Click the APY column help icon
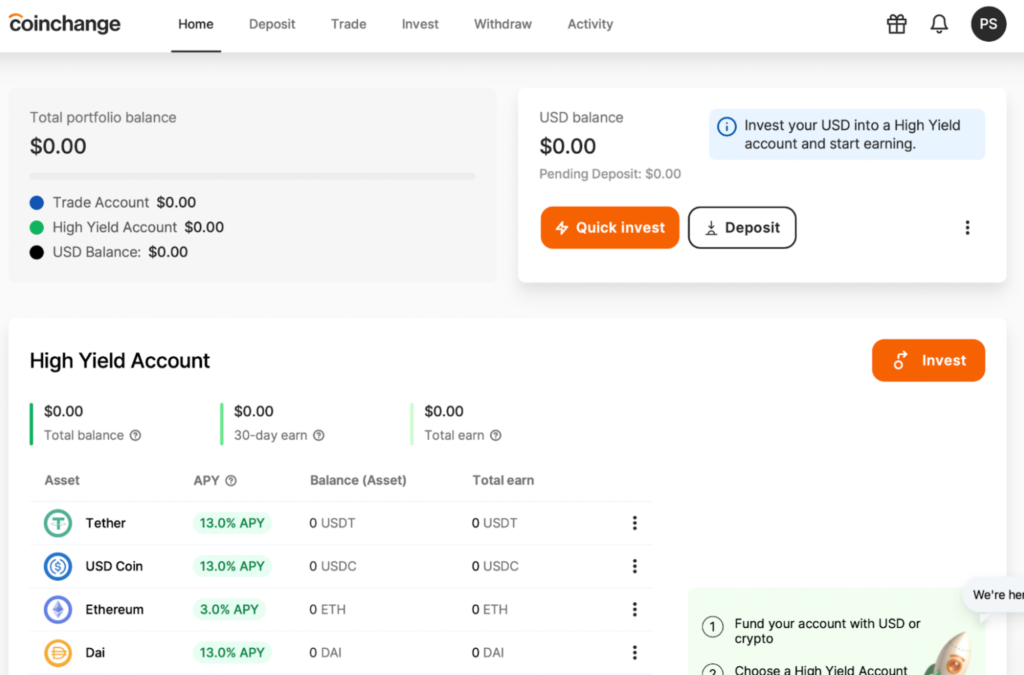Screen dimensions: 1024x675 click(x=231, y=481)
